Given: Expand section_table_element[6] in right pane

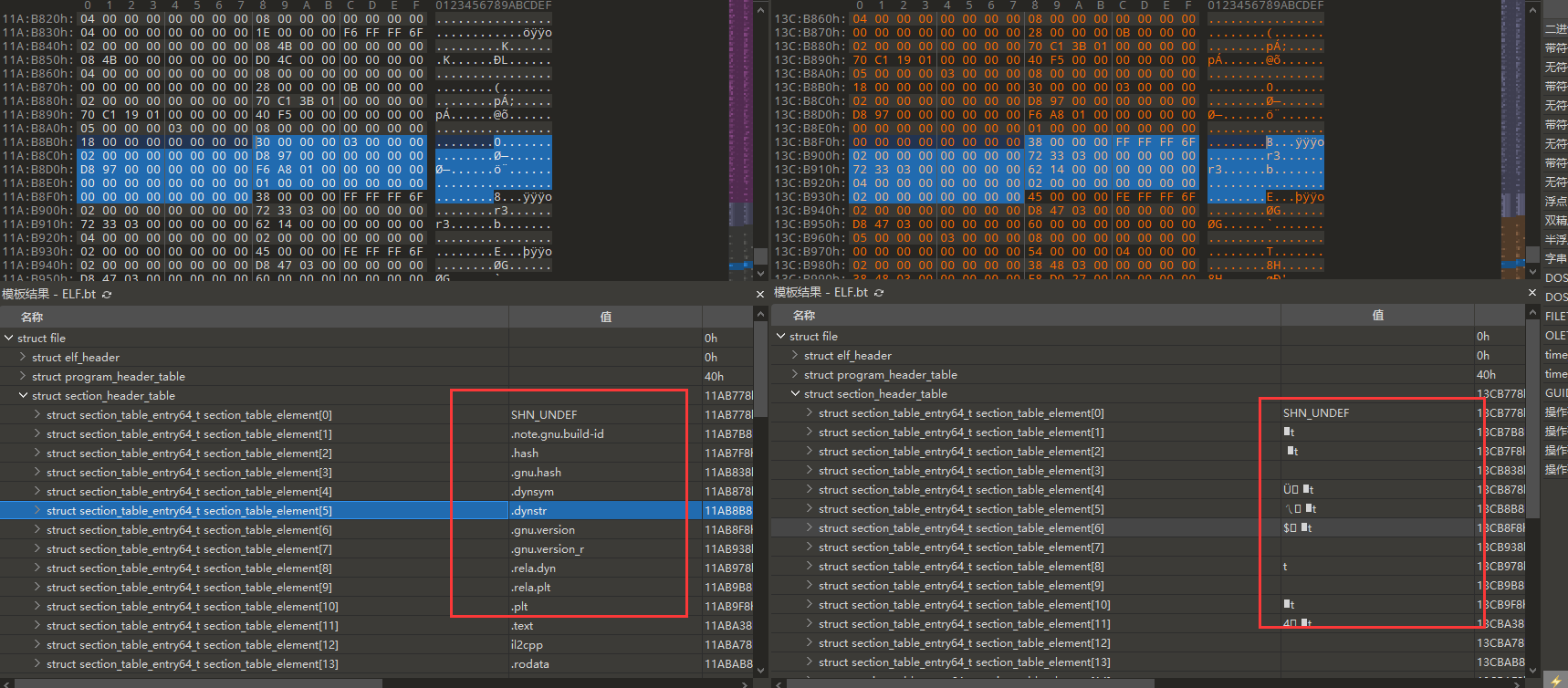Looking at the screenshot, I should (810, 528).
